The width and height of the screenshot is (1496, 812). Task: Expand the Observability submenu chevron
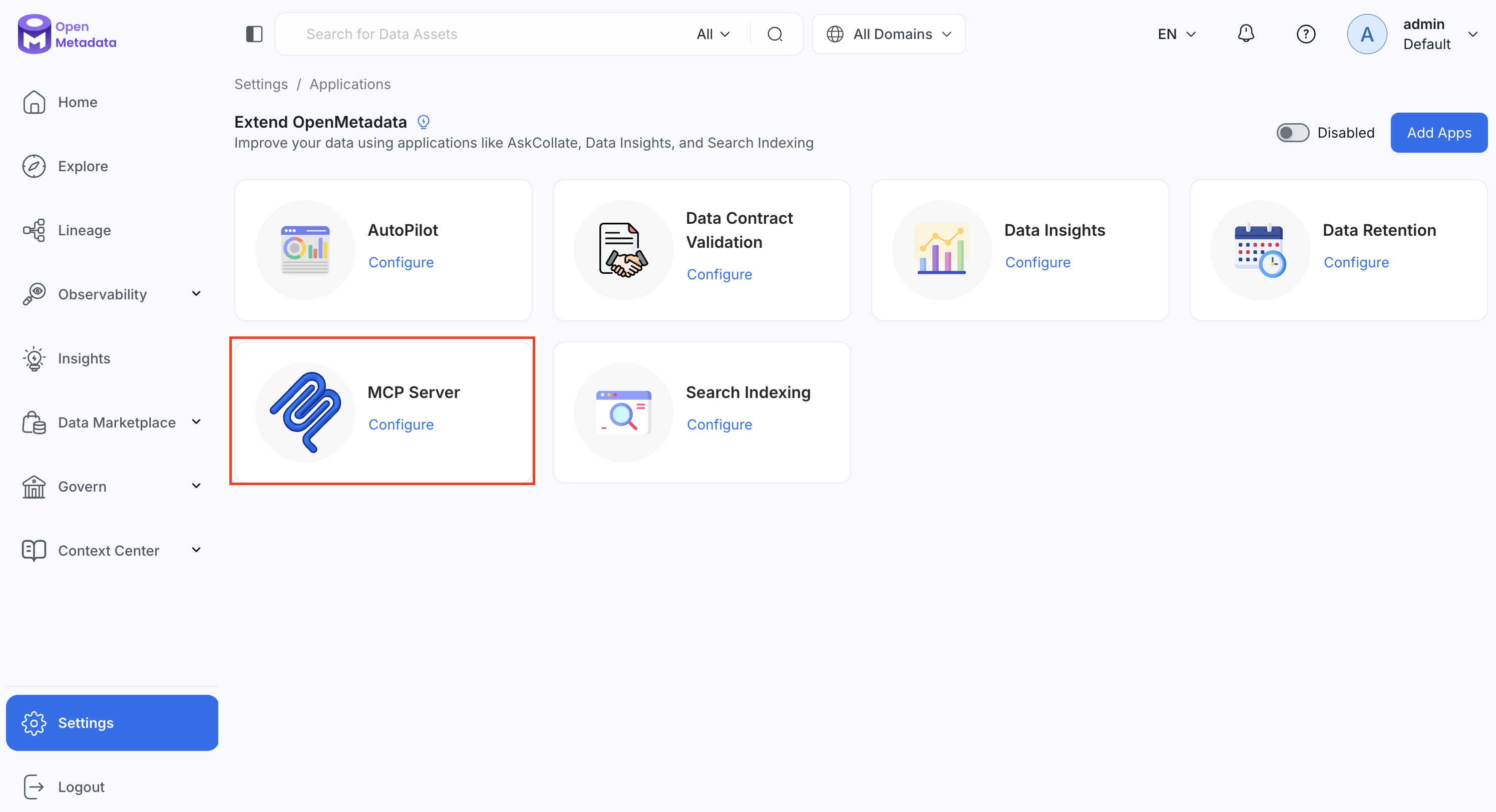click(196, 293)
